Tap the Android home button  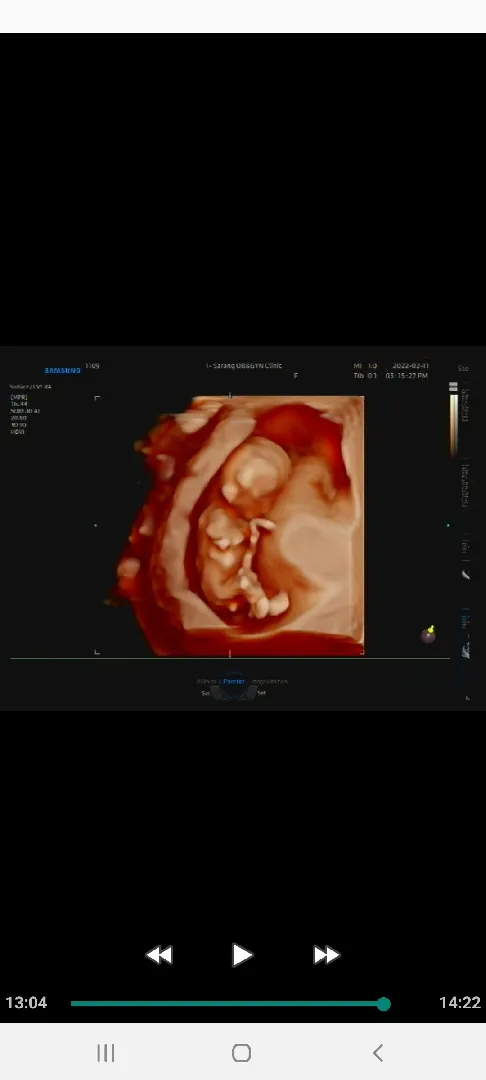tap(242, 1052)
